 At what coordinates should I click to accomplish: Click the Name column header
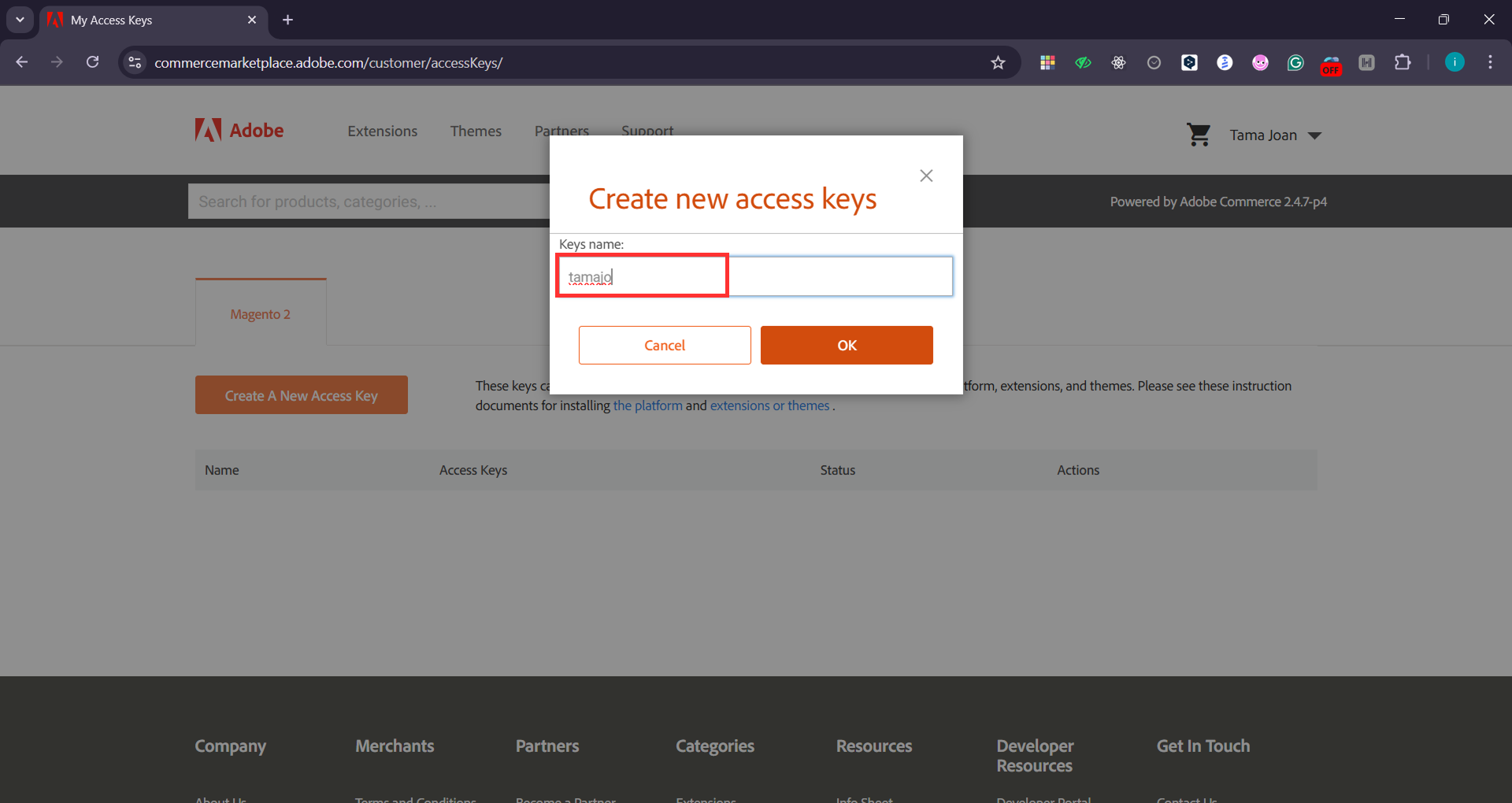(x=222, y=470)
